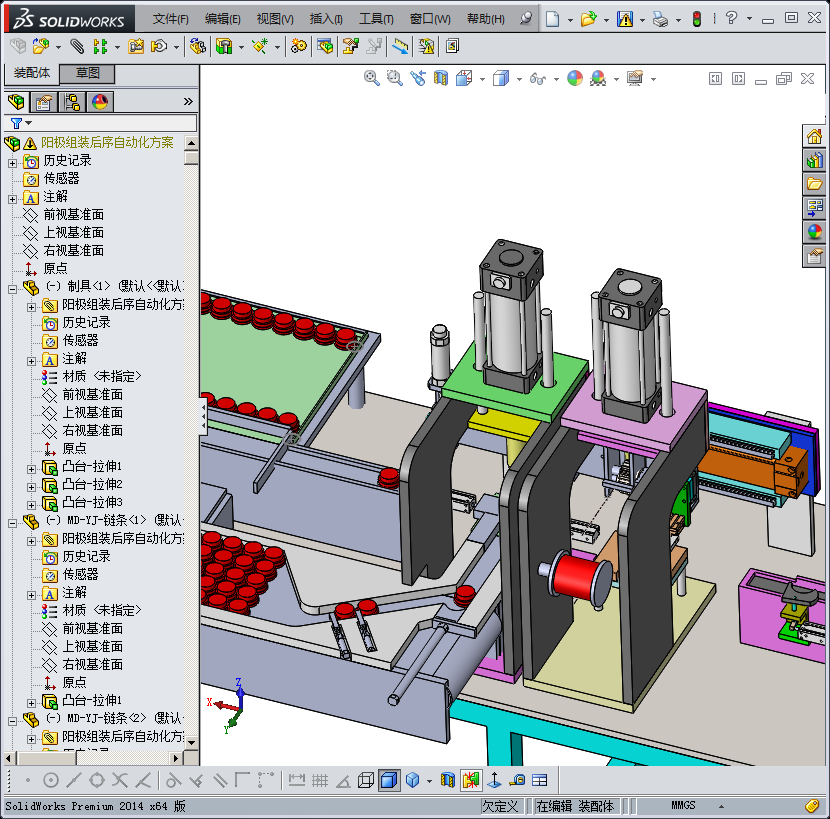Click the Zoom to Fit magnifier icon
The width and height of the screenshot is (830, 819).
tap(371, 78)
